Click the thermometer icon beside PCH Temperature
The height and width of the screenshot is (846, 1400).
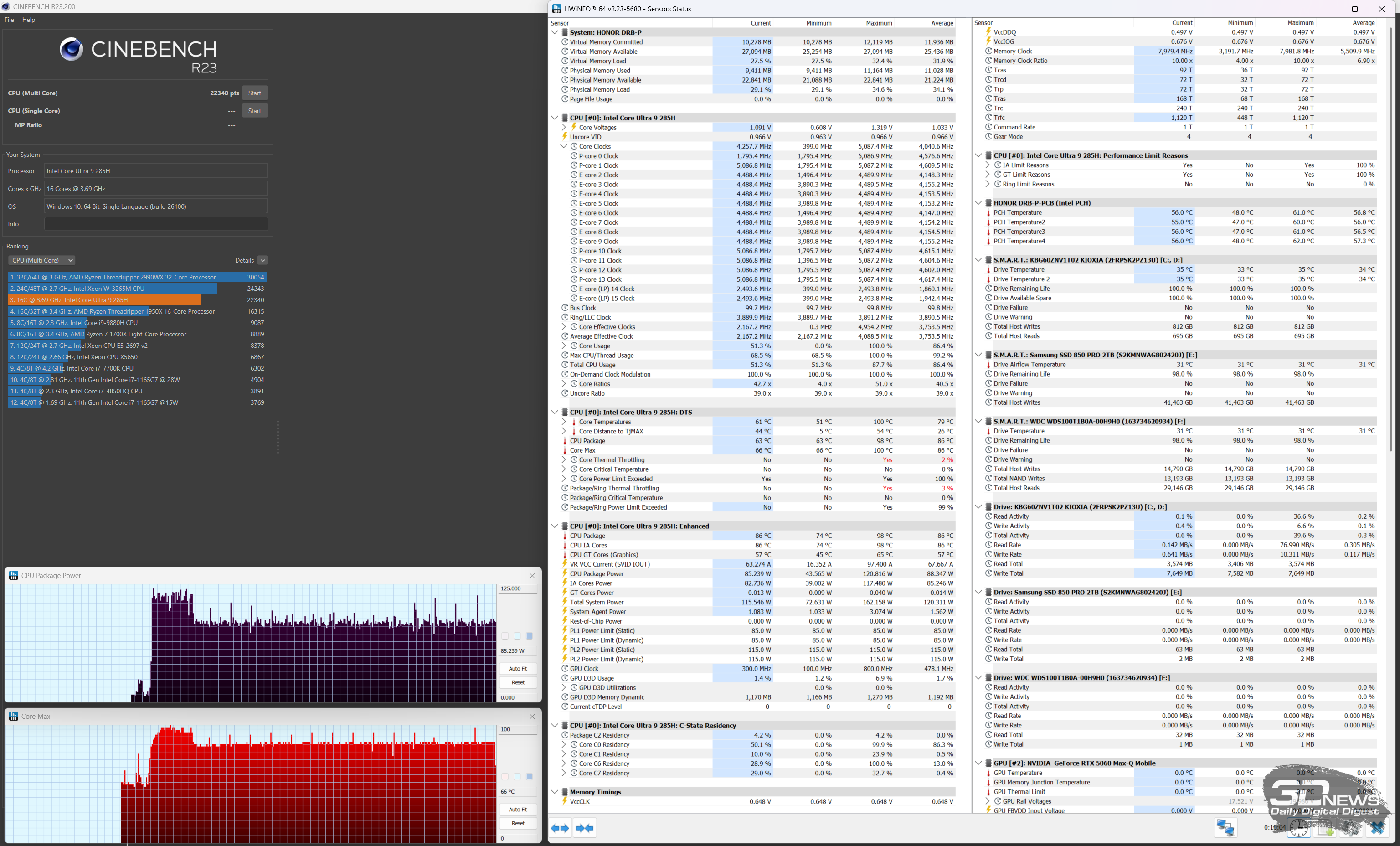(x=988, y=212)
